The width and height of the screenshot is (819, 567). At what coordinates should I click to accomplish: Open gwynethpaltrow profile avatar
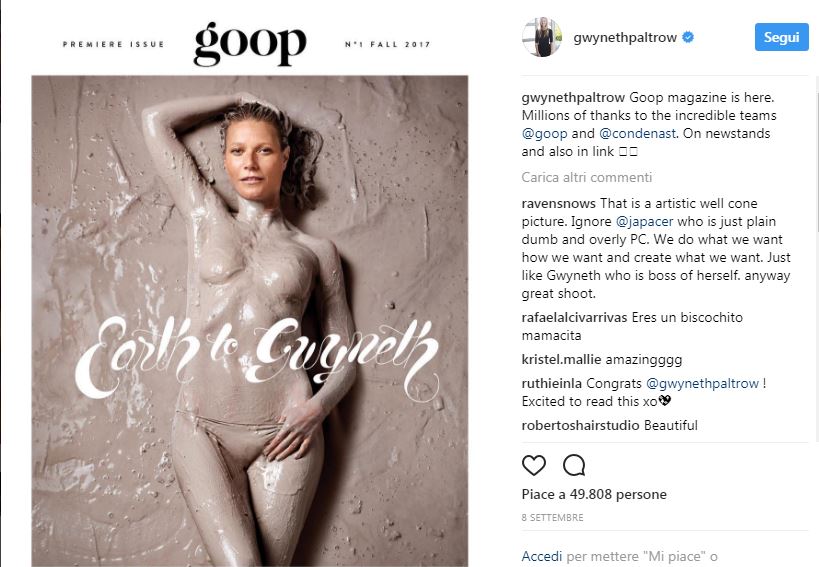(x=542, y=37)
